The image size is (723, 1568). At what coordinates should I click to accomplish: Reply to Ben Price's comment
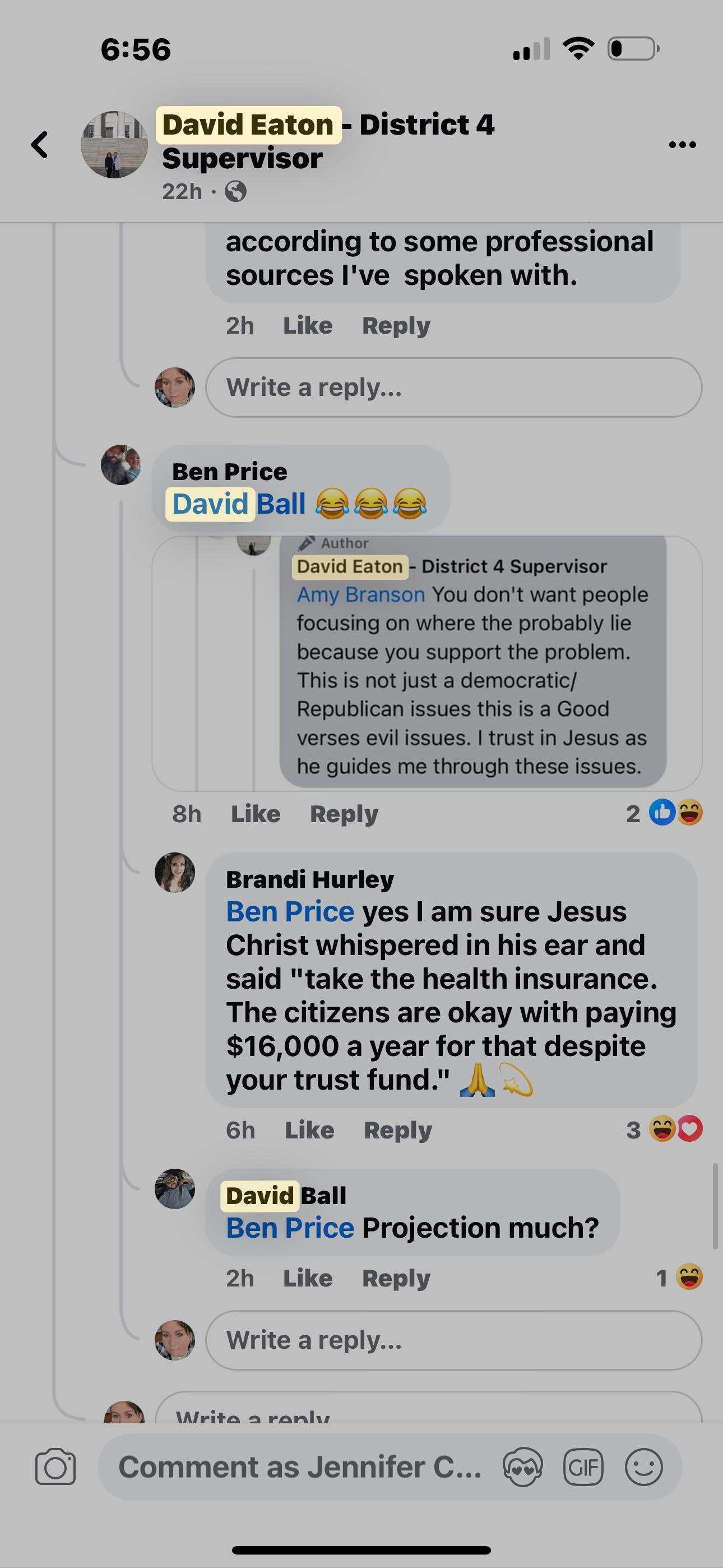pos(344,814)
